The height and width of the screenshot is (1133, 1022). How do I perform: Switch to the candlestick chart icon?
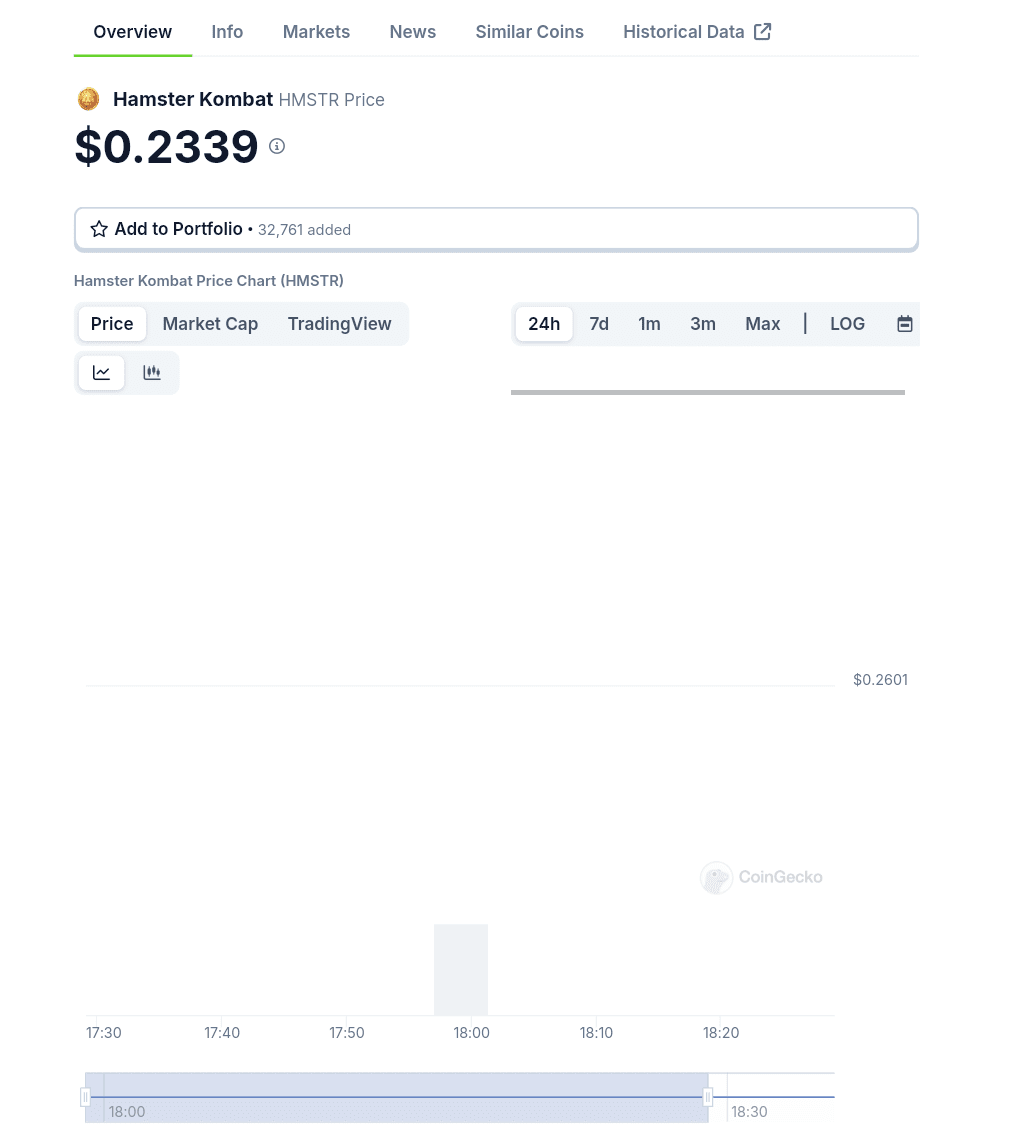[151, 372]
